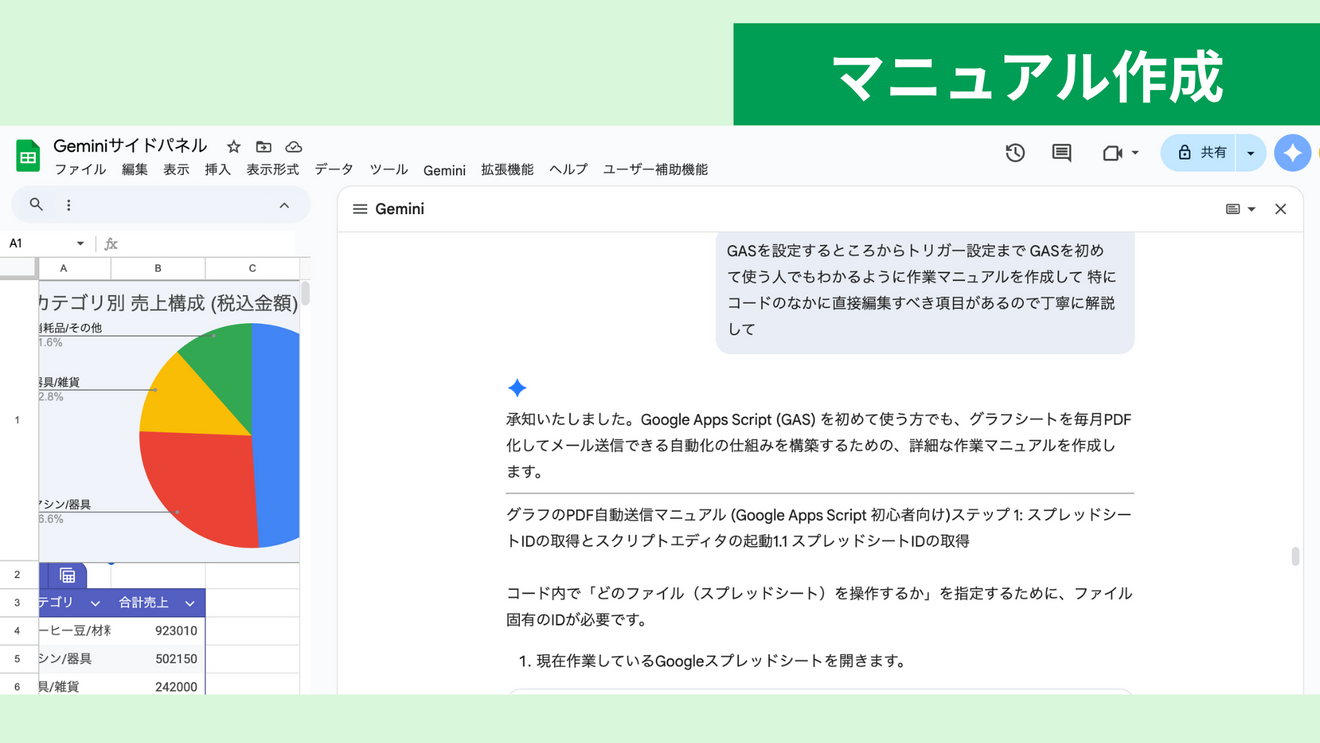
Task: Open version history clock icon
Action: pos(1015,153)
